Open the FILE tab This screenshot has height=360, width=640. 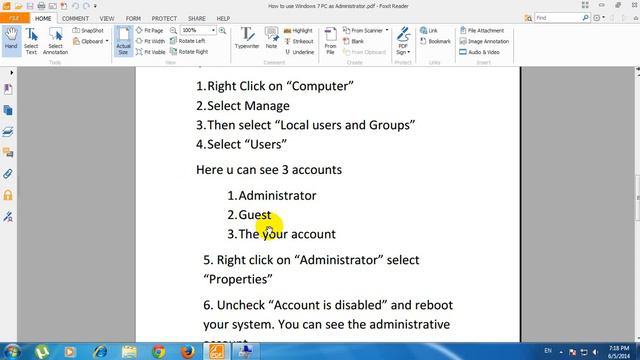click(14, 18)
